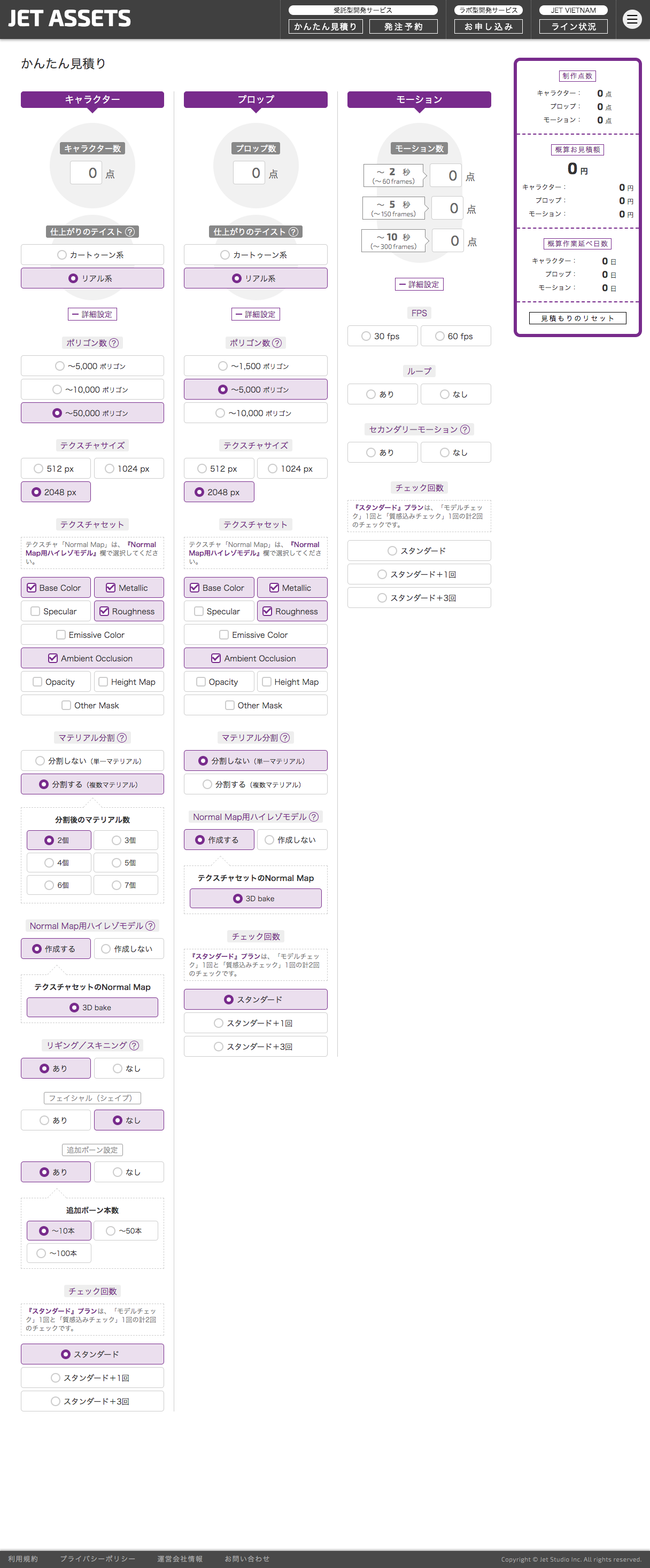Click the JET ASSETS logo
Viewport: 650px width, 1568px height.
[x=69, y=19]
